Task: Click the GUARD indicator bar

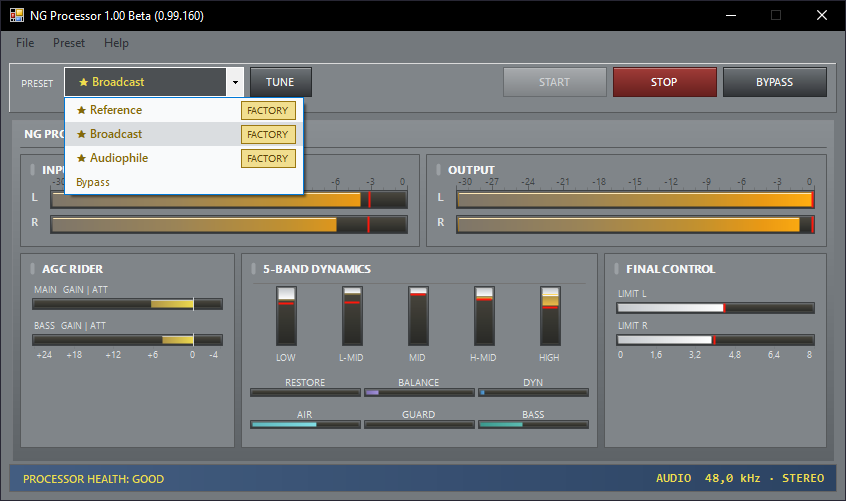Action: [419, 424]
